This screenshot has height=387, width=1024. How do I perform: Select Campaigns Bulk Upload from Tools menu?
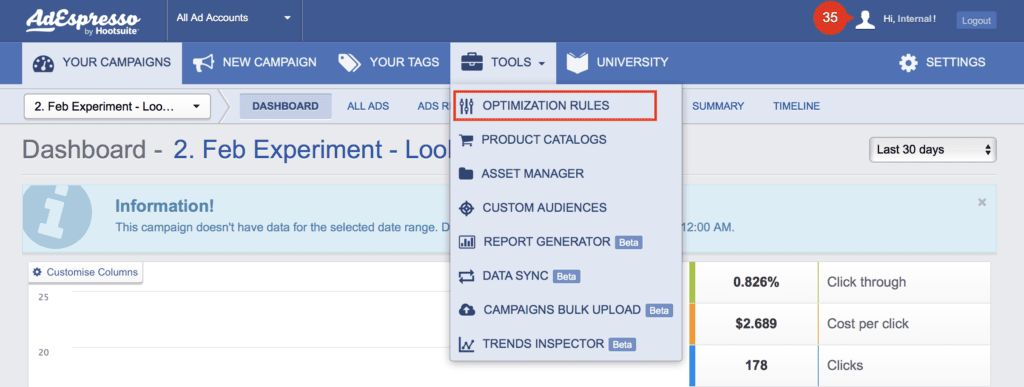click(x=562, y=310)
